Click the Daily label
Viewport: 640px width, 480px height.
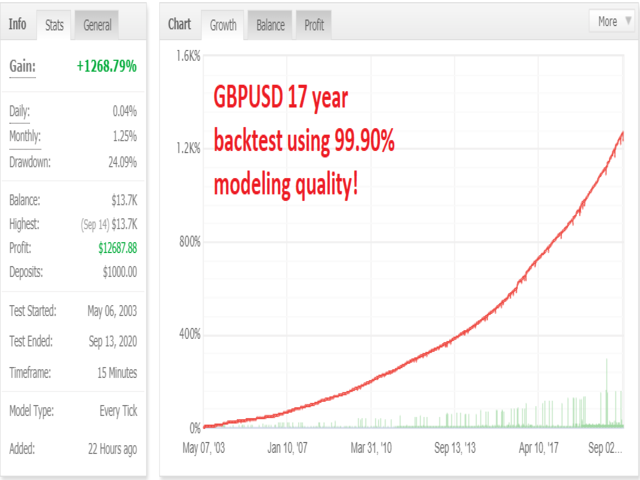tap(19, 111)
